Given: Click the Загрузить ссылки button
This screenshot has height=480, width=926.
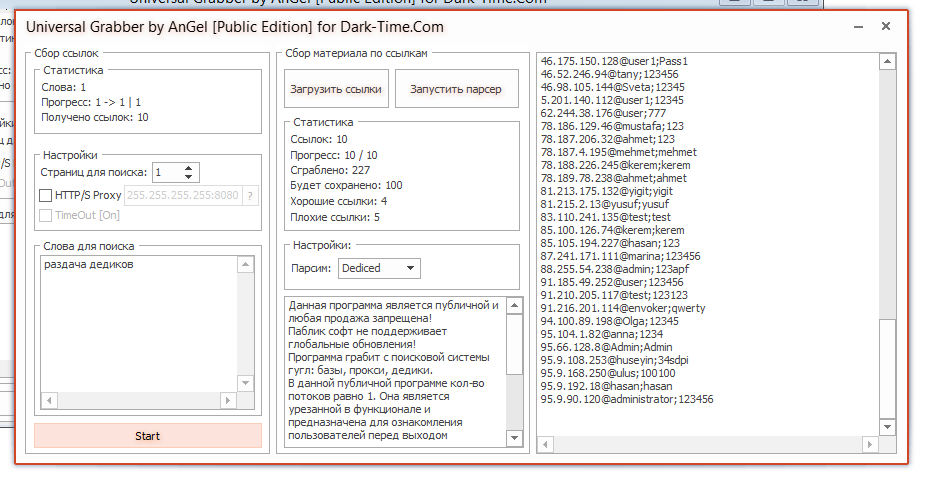Looking at the screenshot, I should coord(336,89).
